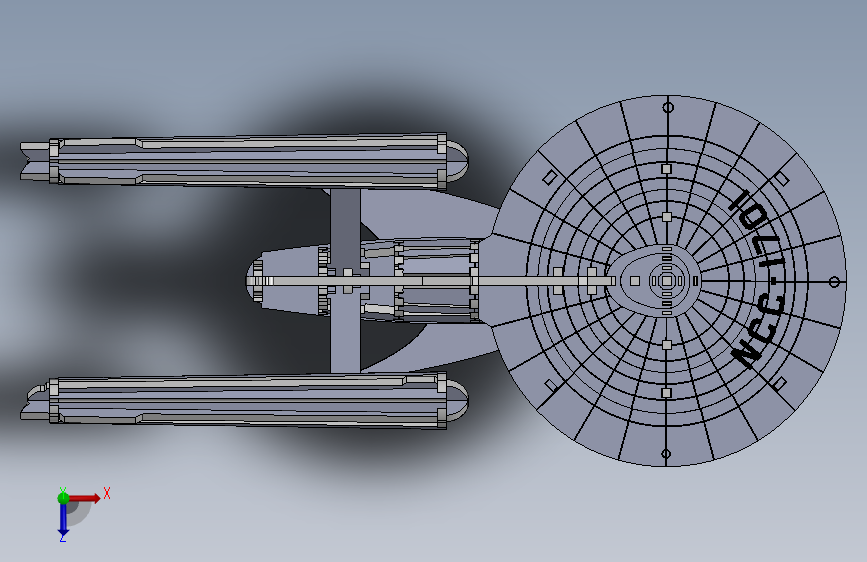This screenshot has width=867, height=562.
Task: Click the NCC-1701 lettering on the saucer
Action: tap(758, 279)
